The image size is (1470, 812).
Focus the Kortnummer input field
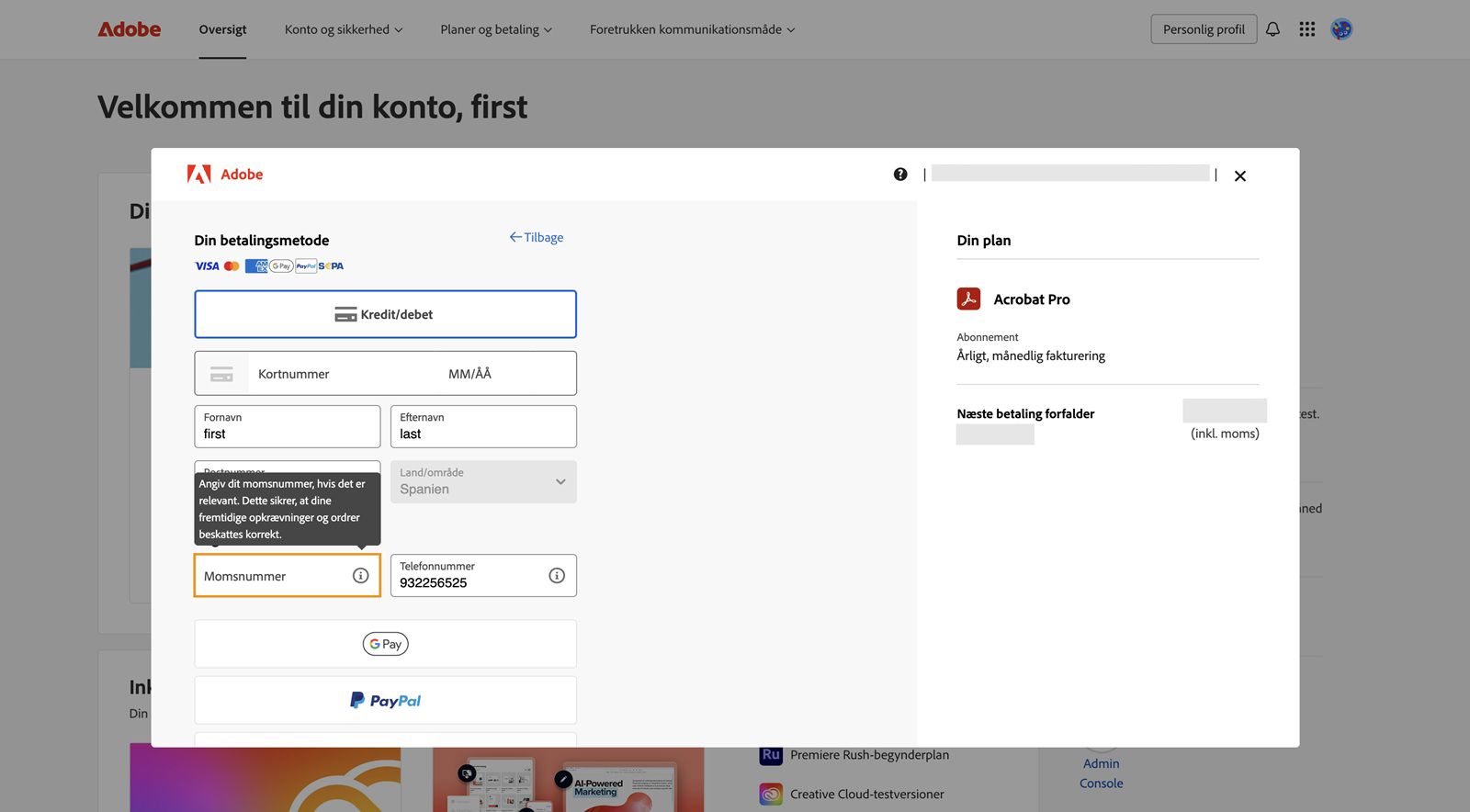coord(340,374)
